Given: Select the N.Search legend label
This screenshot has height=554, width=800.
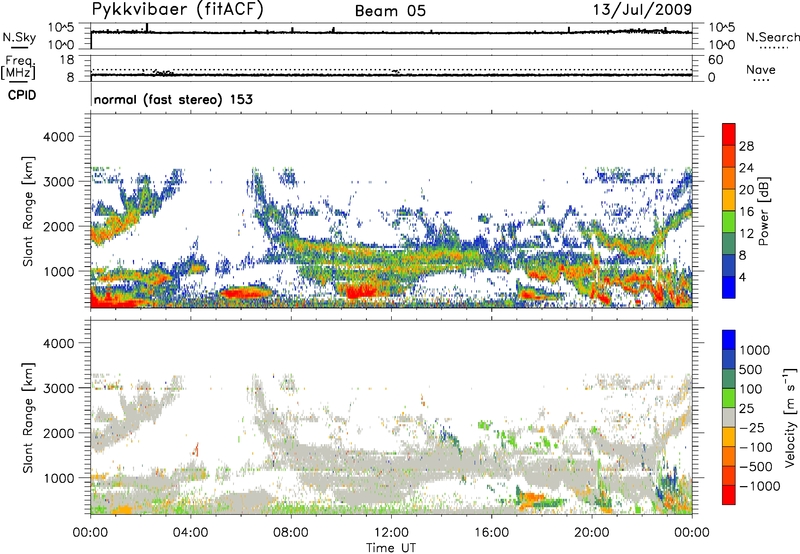Looking at the screenshot, I should tap(772, 37).
